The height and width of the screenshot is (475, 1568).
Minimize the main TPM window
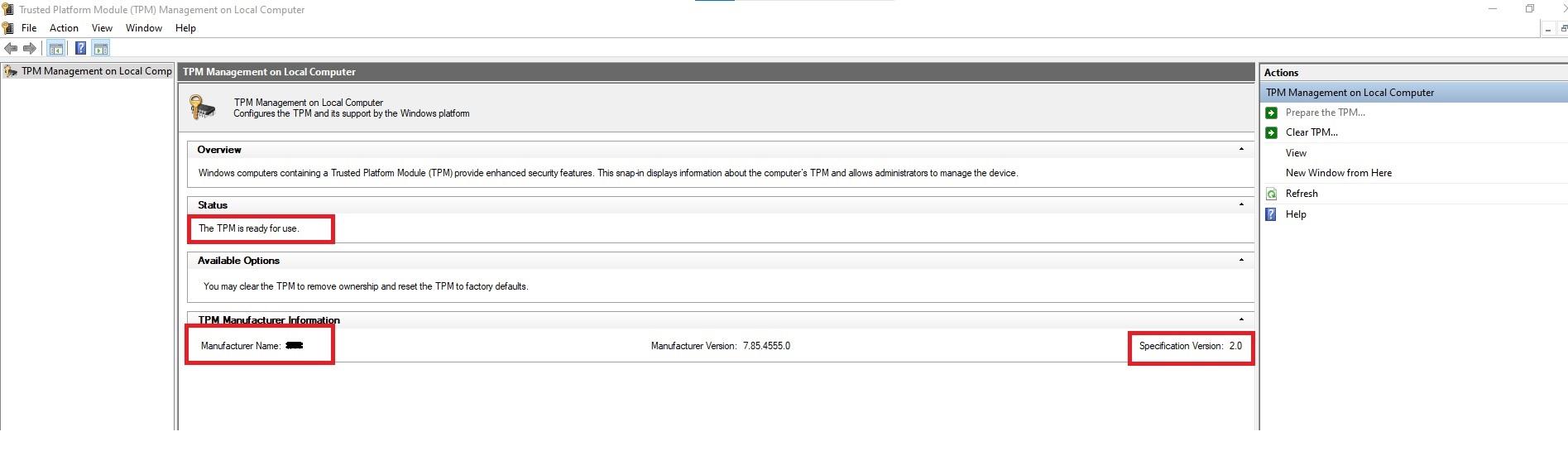[x=1493, y=9]
